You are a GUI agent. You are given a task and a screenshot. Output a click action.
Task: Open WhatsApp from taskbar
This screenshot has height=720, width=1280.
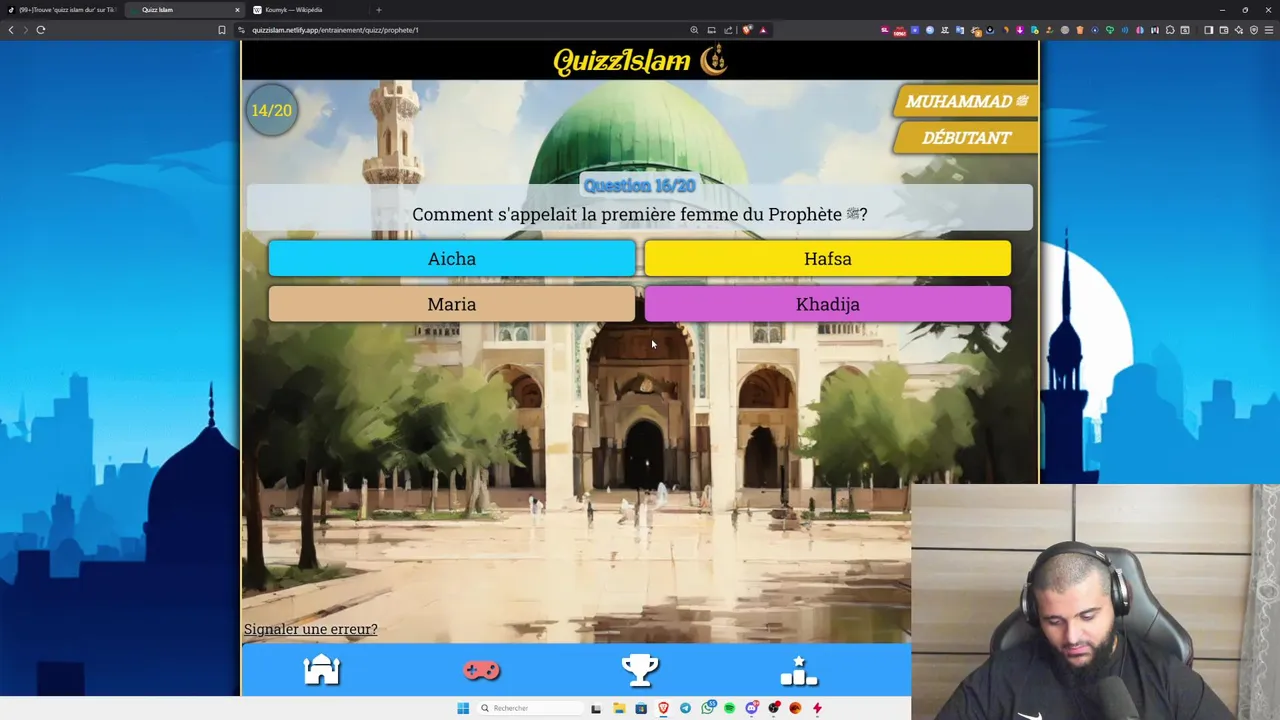point(708,708)
